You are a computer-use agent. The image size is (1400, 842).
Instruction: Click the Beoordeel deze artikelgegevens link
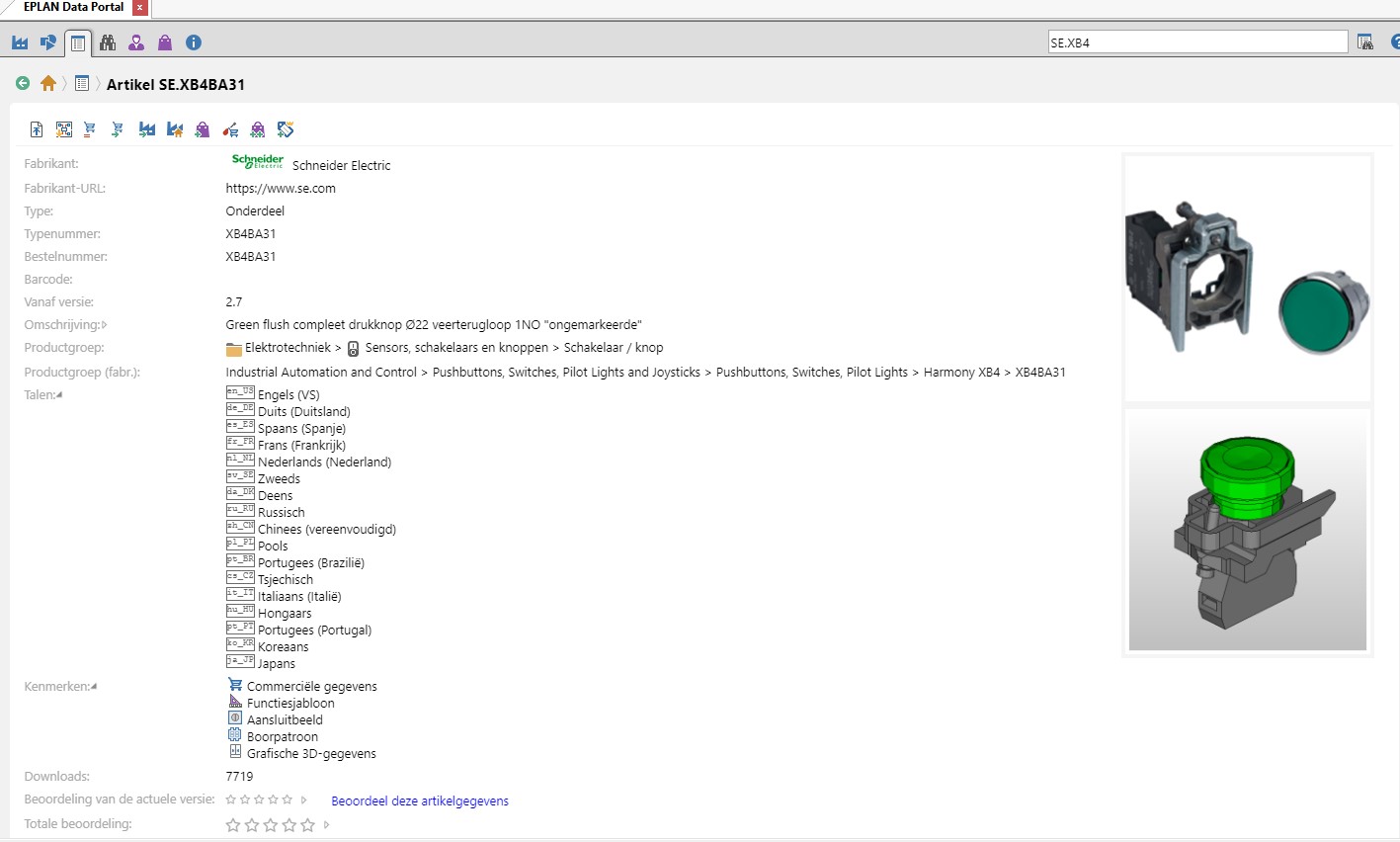point(420,800)
